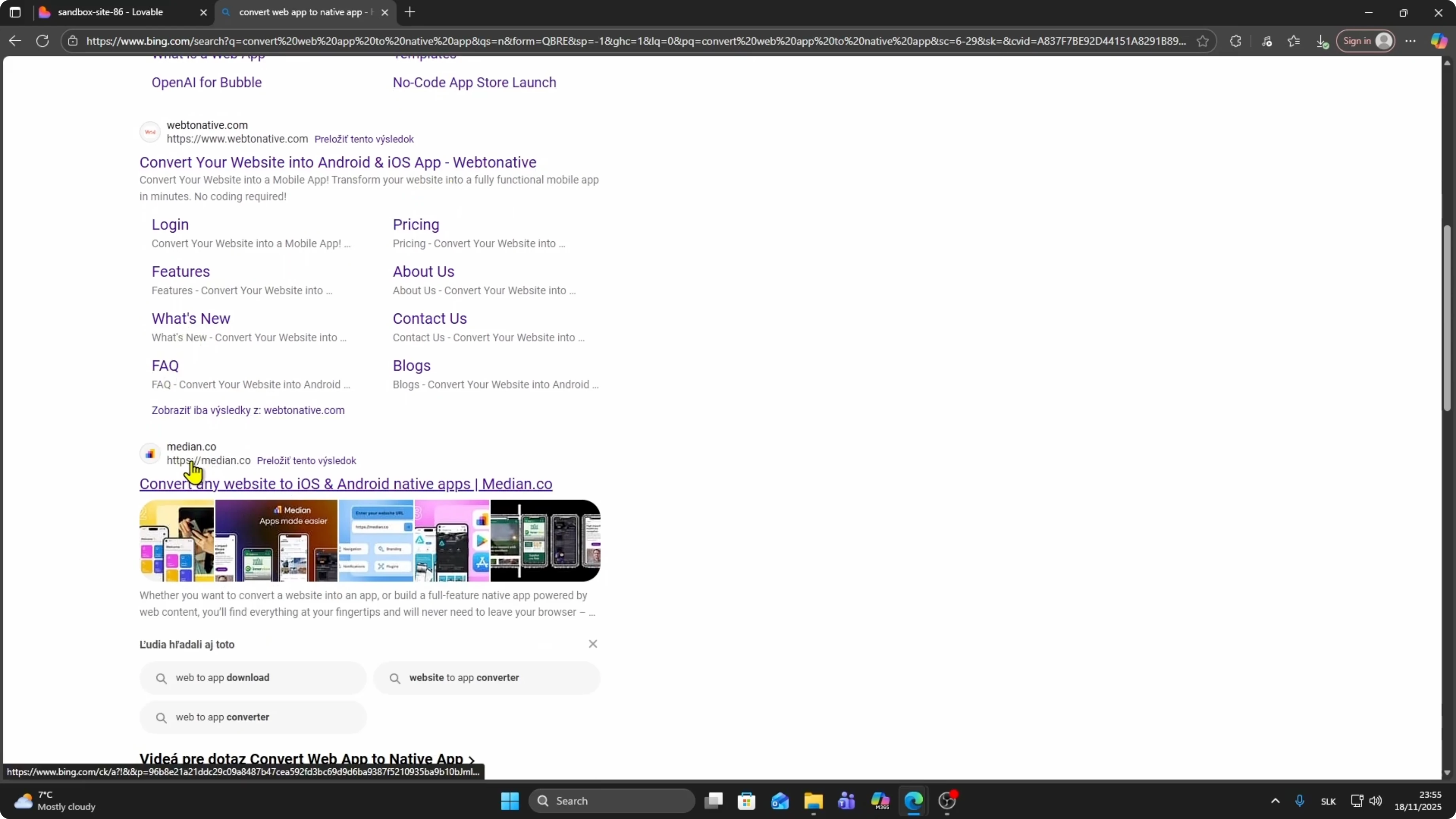Image resolution: width=1456 pixels, height=819 pixels.
Task: Reload the page with refresh icon
Action: (42, 41)
